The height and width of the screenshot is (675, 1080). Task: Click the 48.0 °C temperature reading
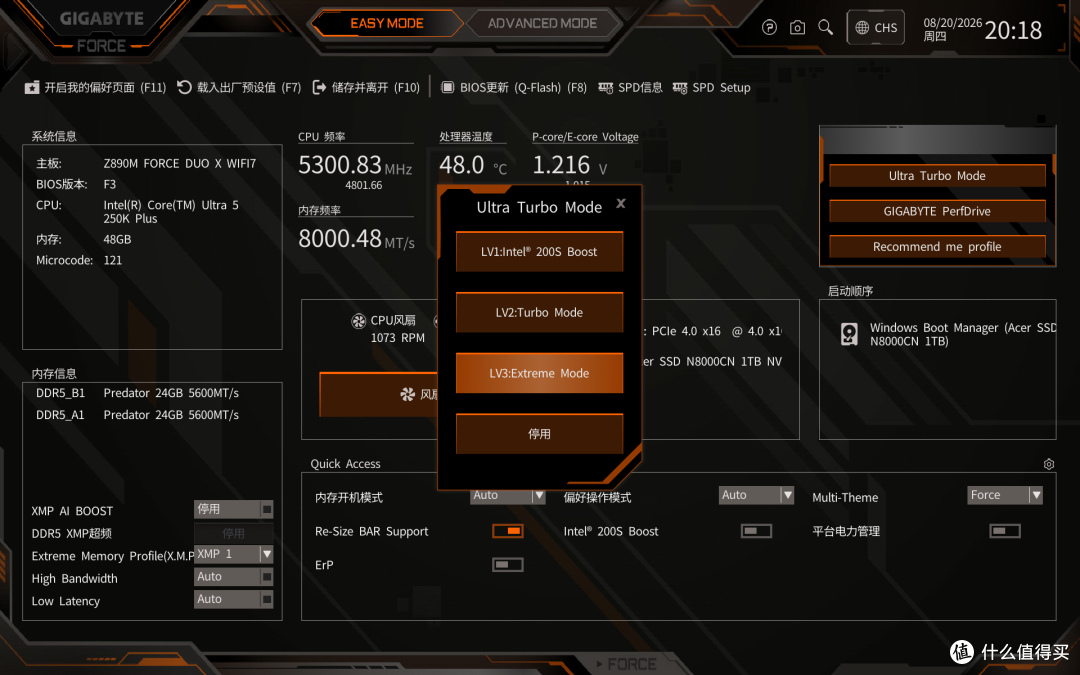tap(473, 165)
